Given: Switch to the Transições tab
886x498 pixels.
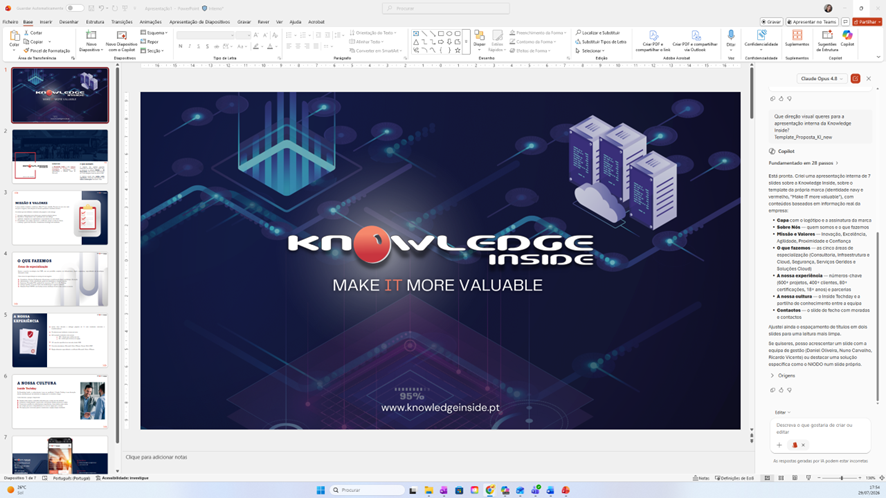Looking at the screenshot, I should click(121, 21).
